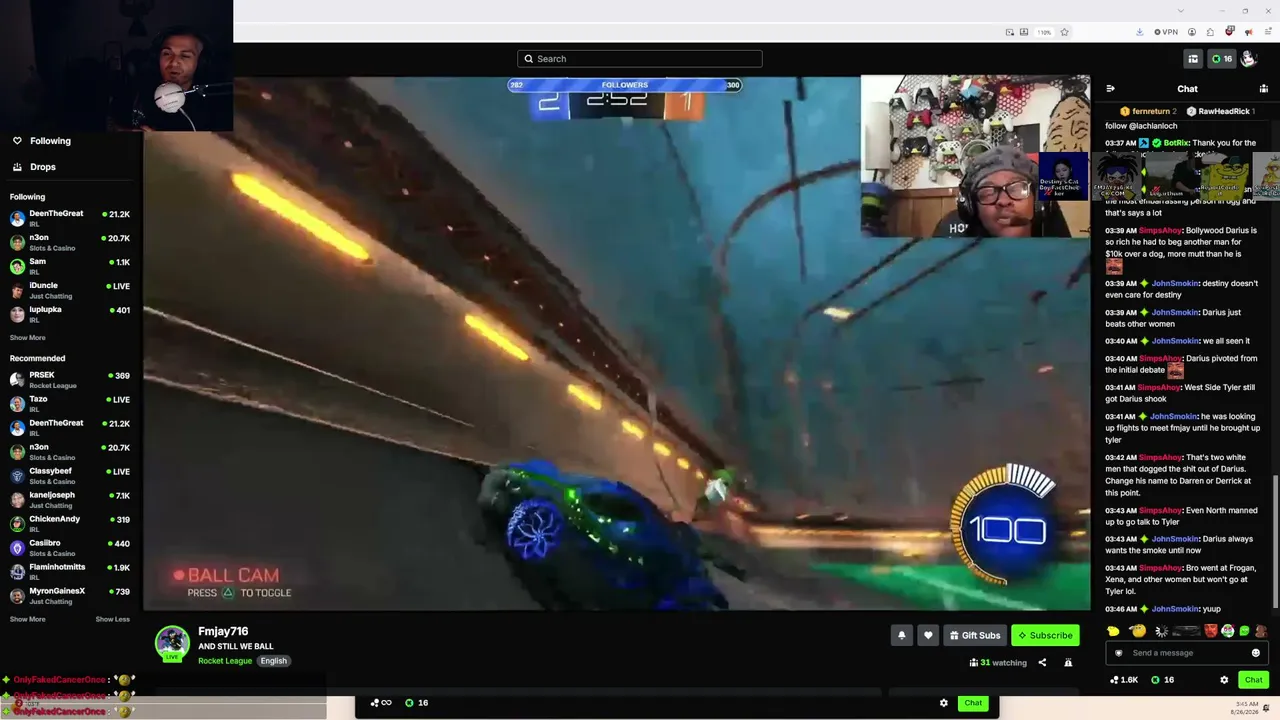Follow channel with the heart button
The height and width of the screenshot is (720, 1280).
(x=928, y=635)
